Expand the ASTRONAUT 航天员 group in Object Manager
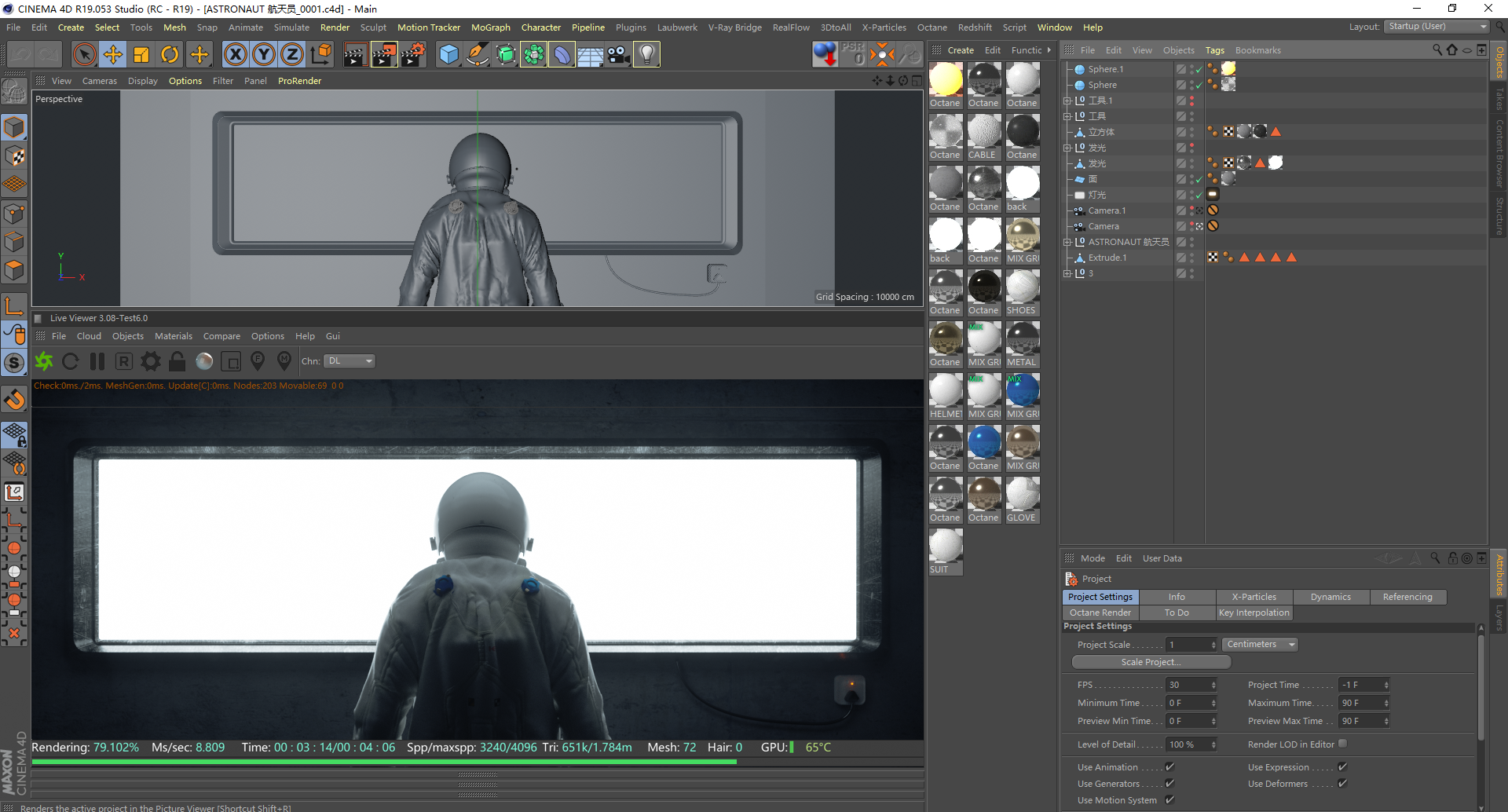Image resolution: width=1508 pixels, height=812 pixels. pos(1067,242)
